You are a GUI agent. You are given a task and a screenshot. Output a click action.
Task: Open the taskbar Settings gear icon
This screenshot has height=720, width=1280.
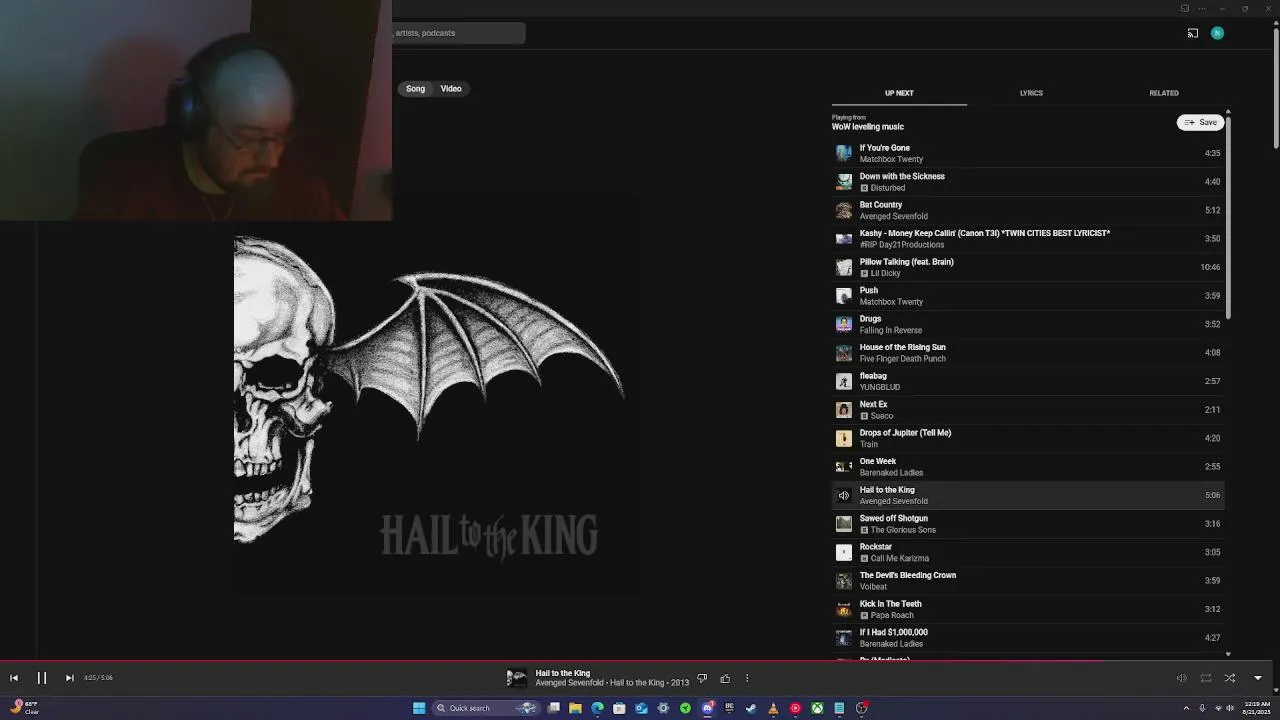[663, 708]
